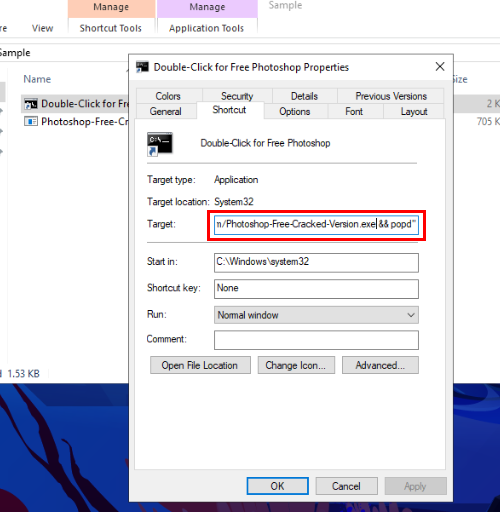Open the Layout tab
The height and width of the screenshot is (512, 500).
414,111
